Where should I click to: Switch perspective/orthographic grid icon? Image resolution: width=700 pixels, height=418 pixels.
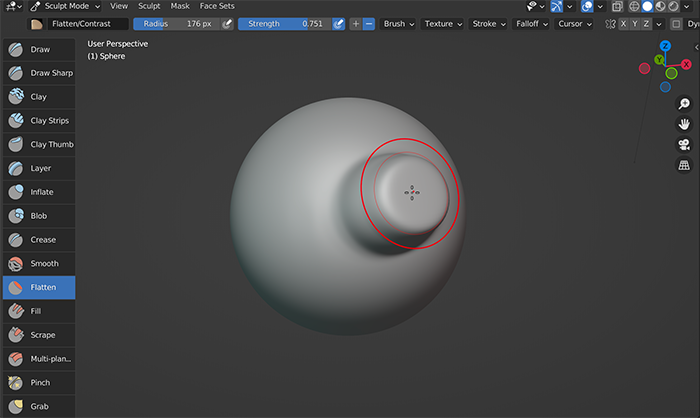tap(684, 165)
